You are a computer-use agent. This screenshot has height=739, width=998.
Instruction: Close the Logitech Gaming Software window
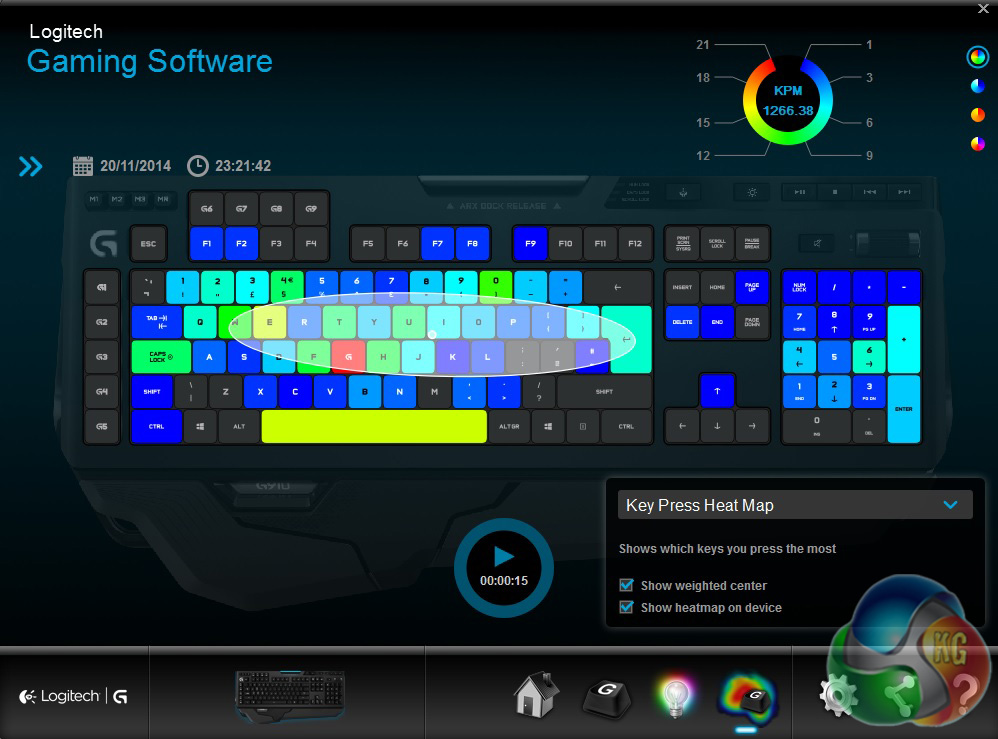[x=983, y=8]
